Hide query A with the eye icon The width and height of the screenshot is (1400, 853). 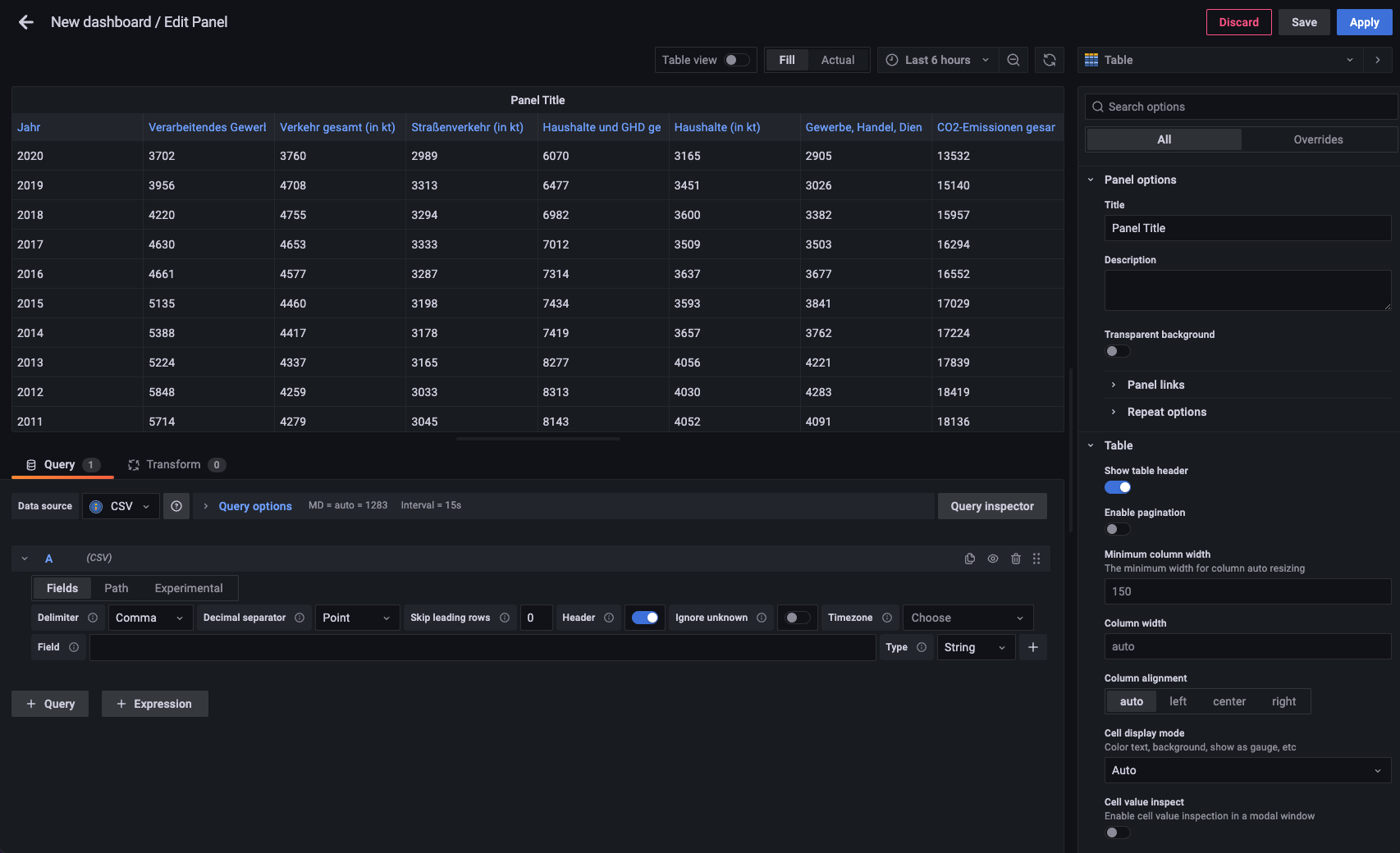993,558
